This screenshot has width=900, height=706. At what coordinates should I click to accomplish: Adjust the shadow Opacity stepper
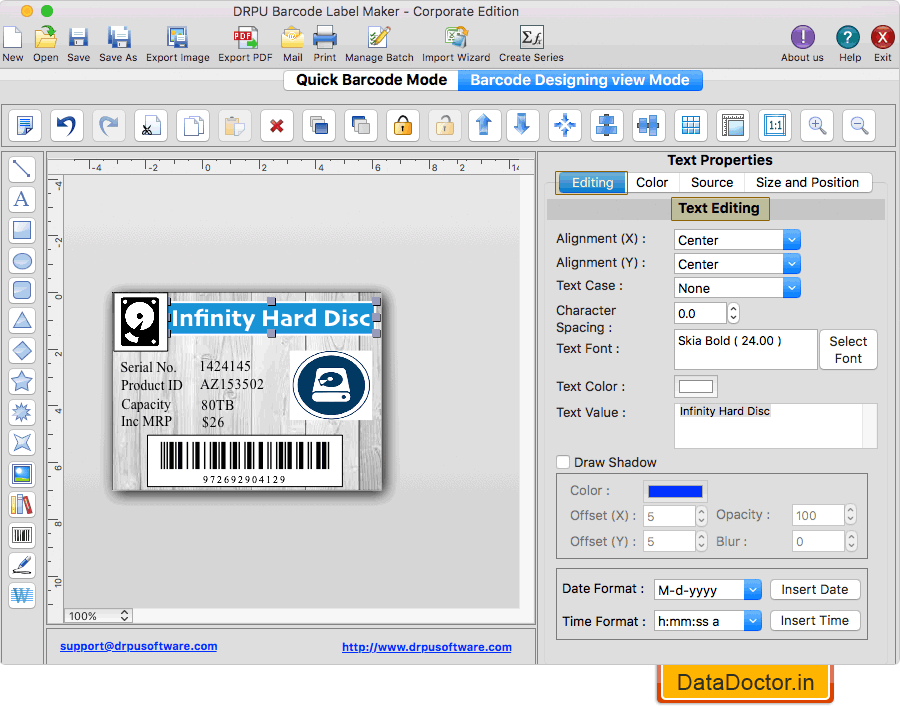(851, 515)
